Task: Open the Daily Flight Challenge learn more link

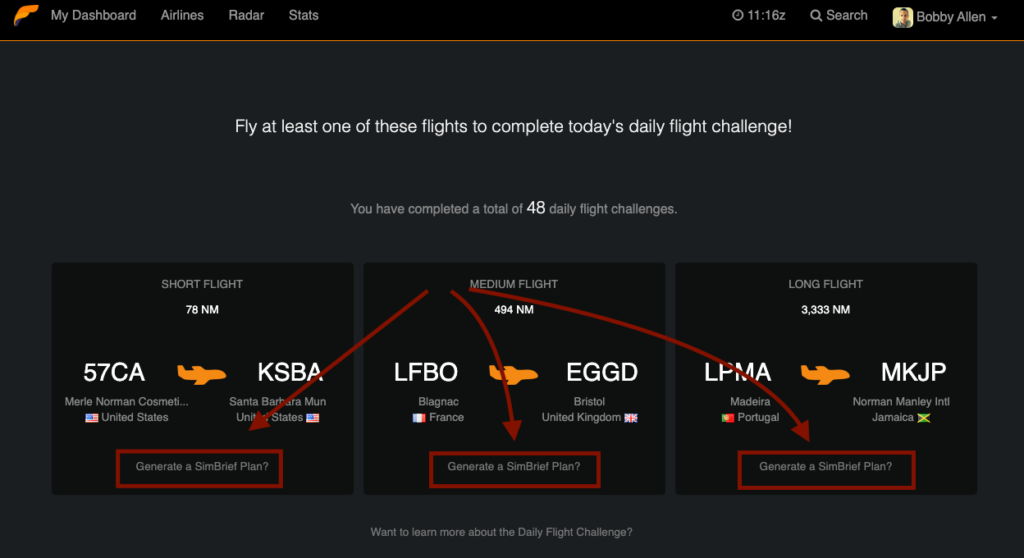Action: click(x=502, y=532)
